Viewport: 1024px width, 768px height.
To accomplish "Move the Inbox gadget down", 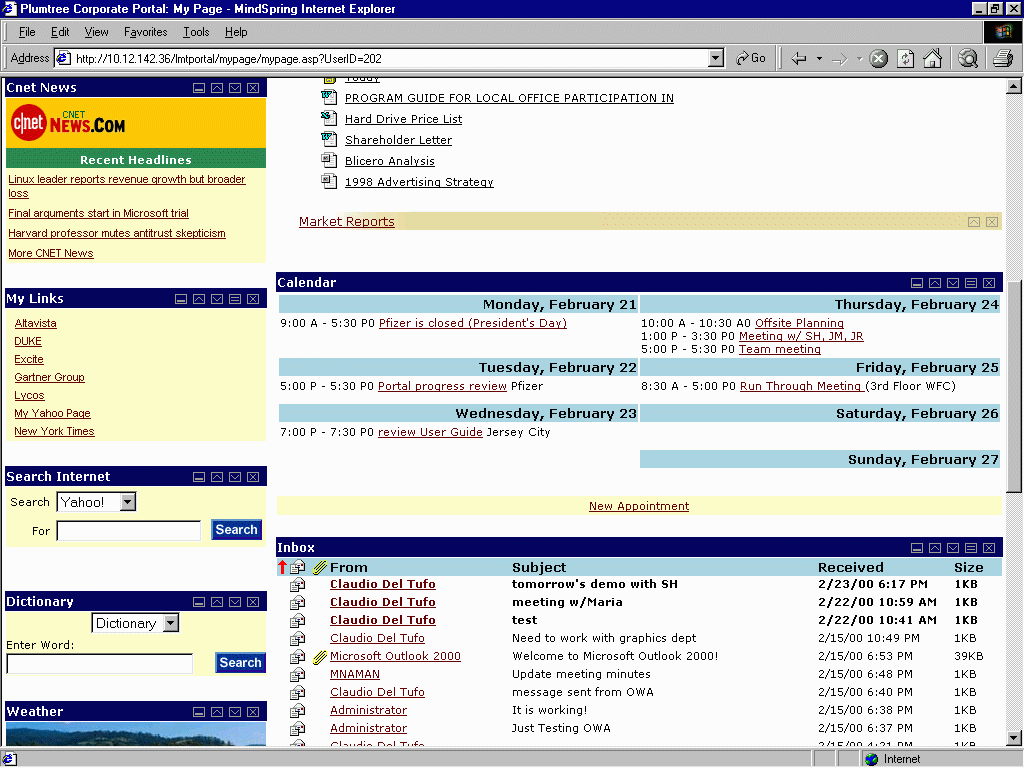I will [x=953, y=548].
